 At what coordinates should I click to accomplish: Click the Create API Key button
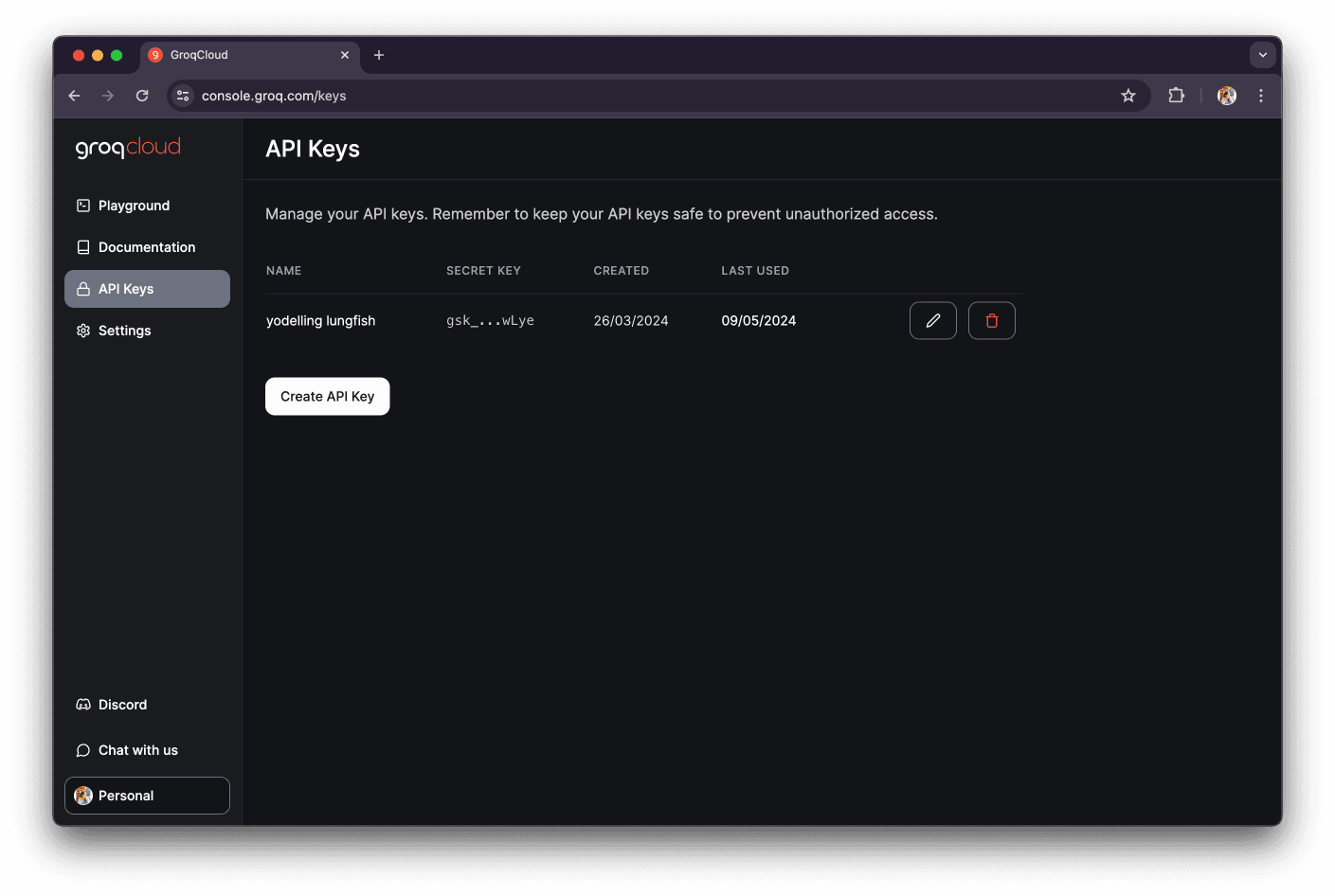pyautogui.click(x=327, y=396)
